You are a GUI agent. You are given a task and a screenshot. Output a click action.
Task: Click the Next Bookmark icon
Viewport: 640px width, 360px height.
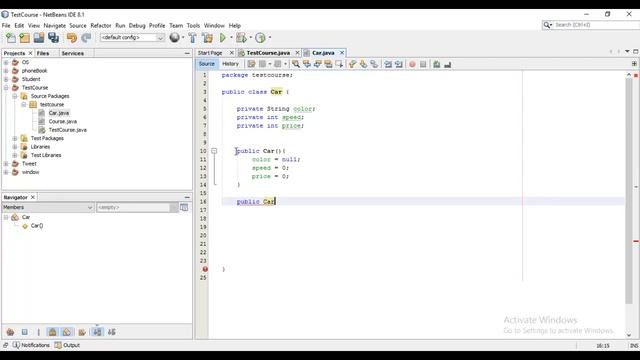[363, 64]
